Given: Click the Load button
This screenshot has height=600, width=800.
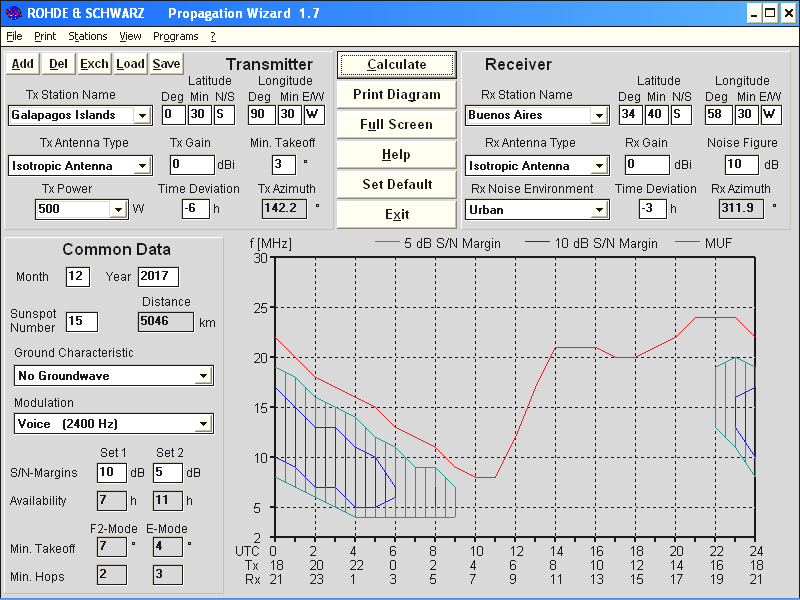Looking at the screenshot, I should [x=130, y=64].
